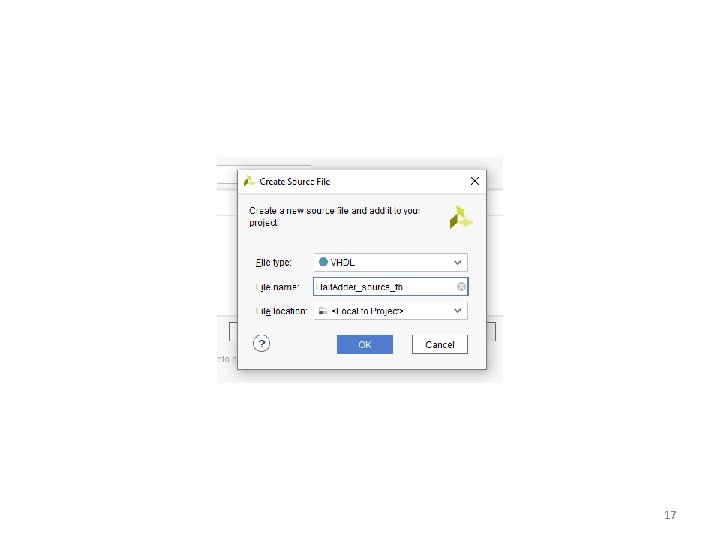Screen dimensions: 720x540
Task: Click the large Vivado logo in the dialog header
Action: (x=461, y=217)
